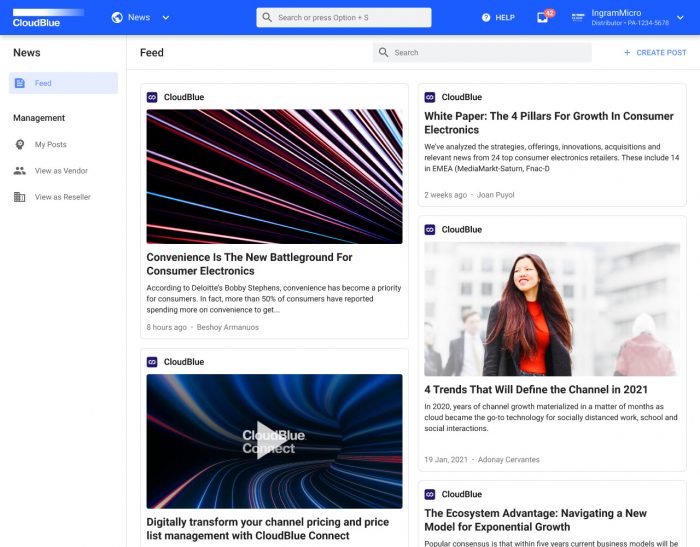Open notifications inbox with 42 badge

pyautogui.click(x=544, y=17)
